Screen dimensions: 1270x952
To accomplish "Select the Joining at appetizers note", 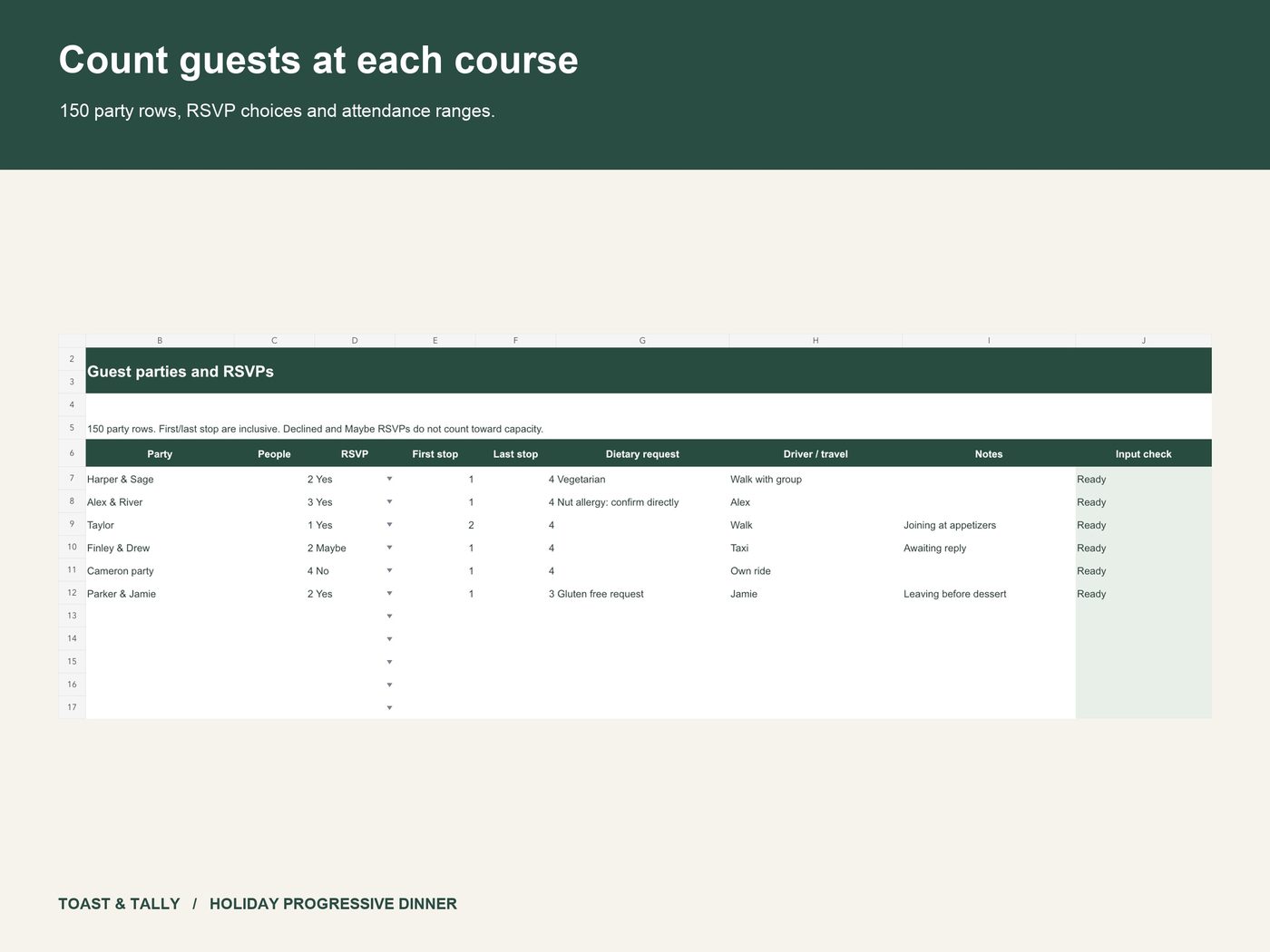I will pos(989,525).
